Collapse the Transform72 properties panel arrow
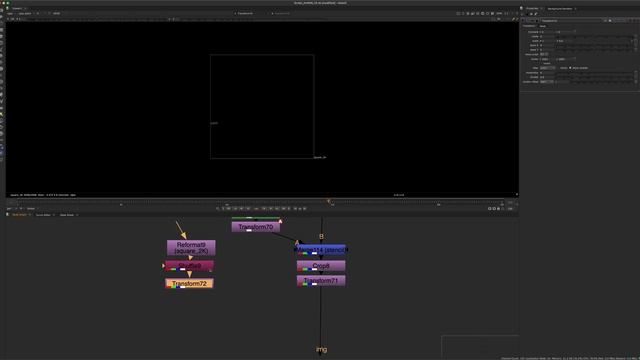This screenshot has height=360, width=640. tap(524, 20)
